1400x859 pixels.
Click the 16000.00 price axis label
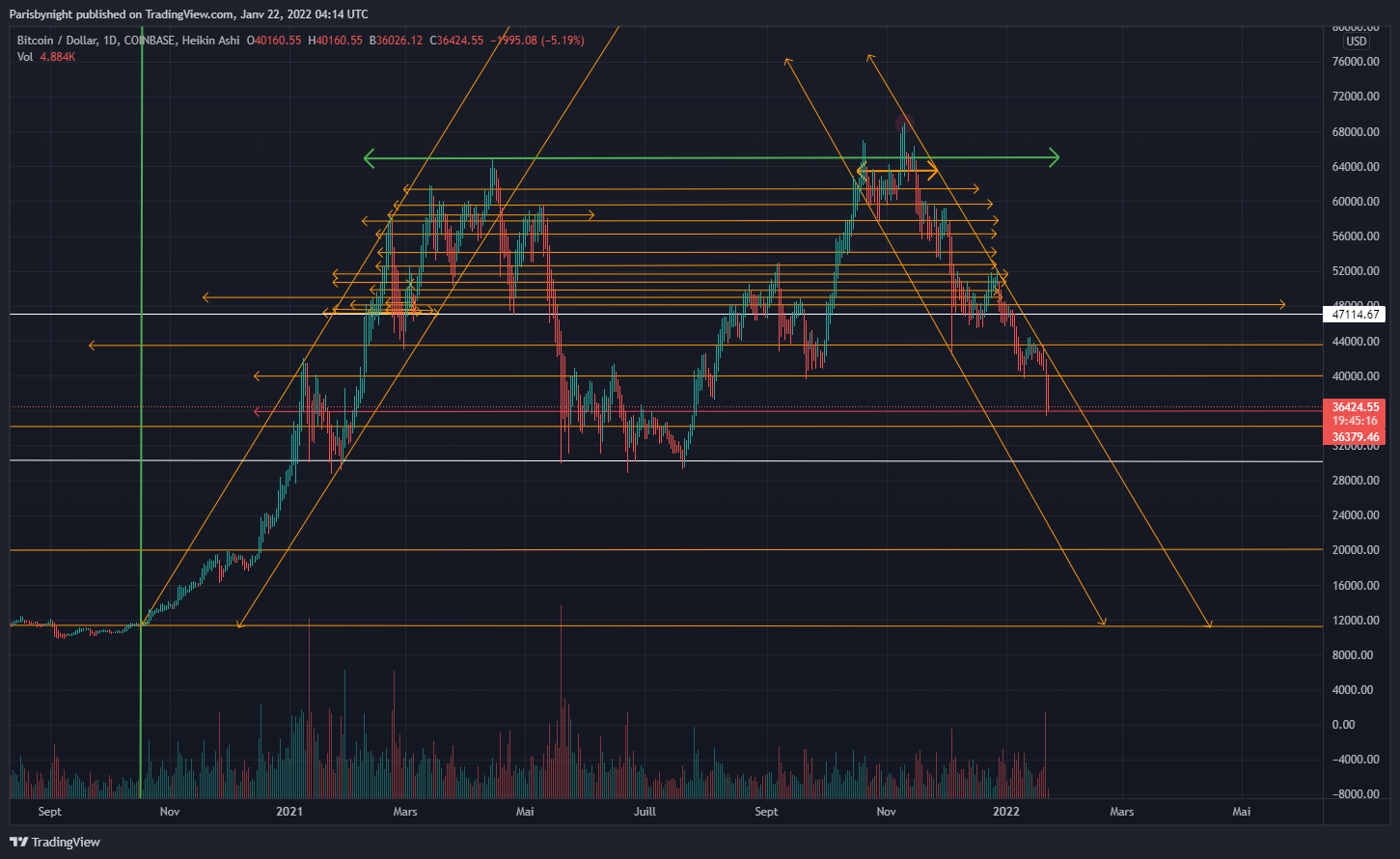1355,585
